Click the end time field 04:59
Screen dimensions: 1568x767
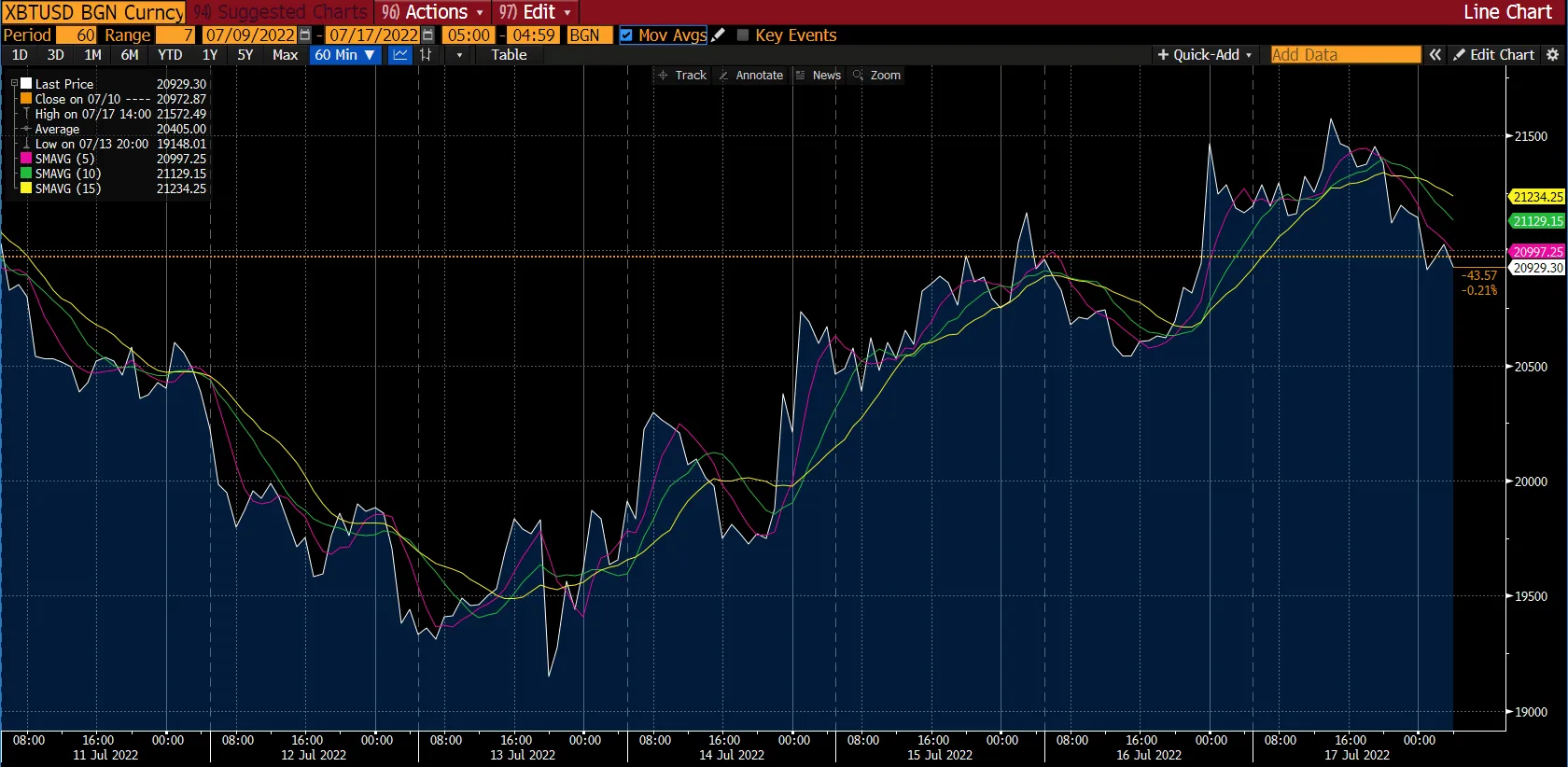pyautogui.click(x=534, y=35)
